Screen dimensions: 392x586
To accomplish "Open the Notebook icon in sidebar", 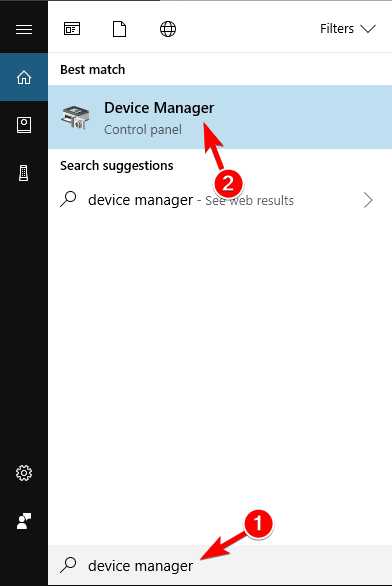I will click(x=24, y=125).
